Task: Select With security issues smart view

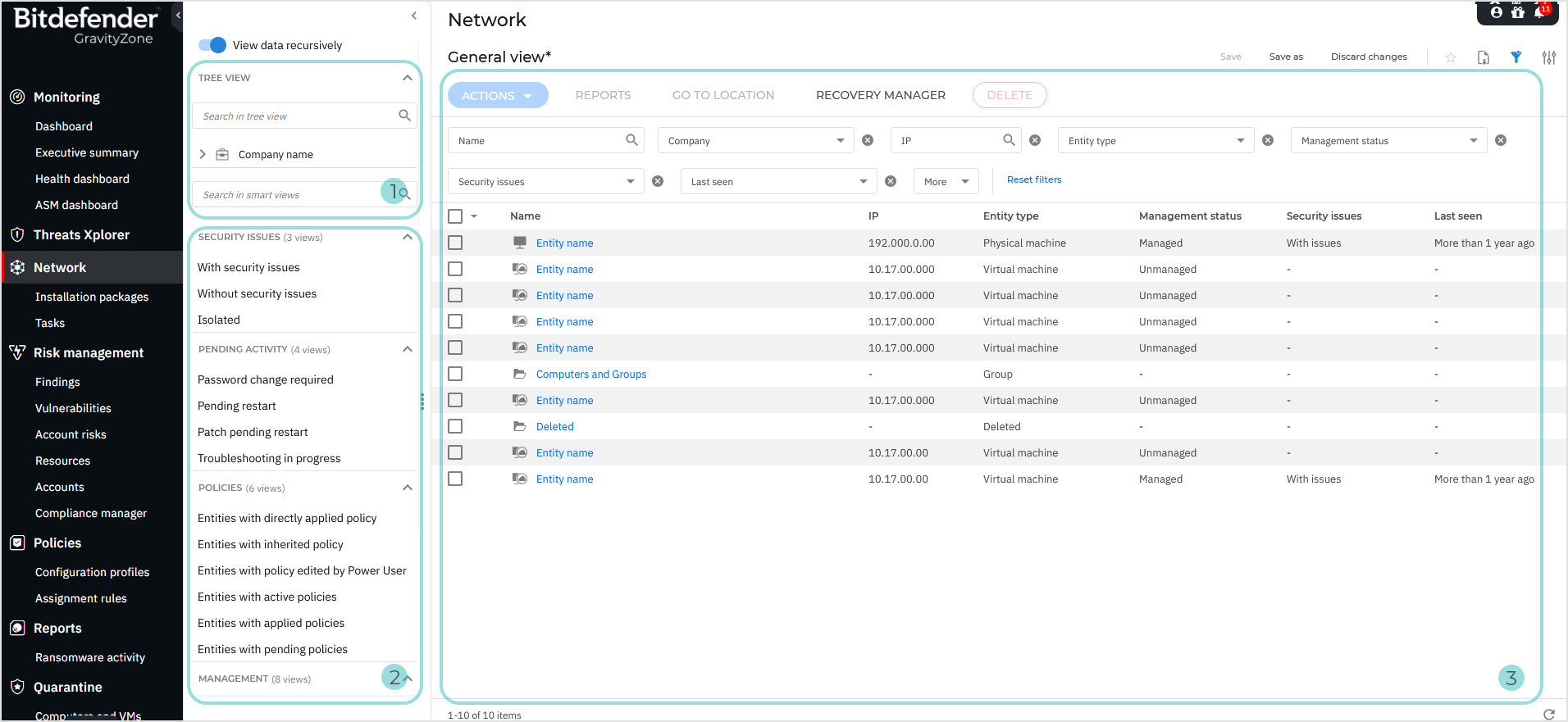Action: pyautogui.click(x=248, y=267)
